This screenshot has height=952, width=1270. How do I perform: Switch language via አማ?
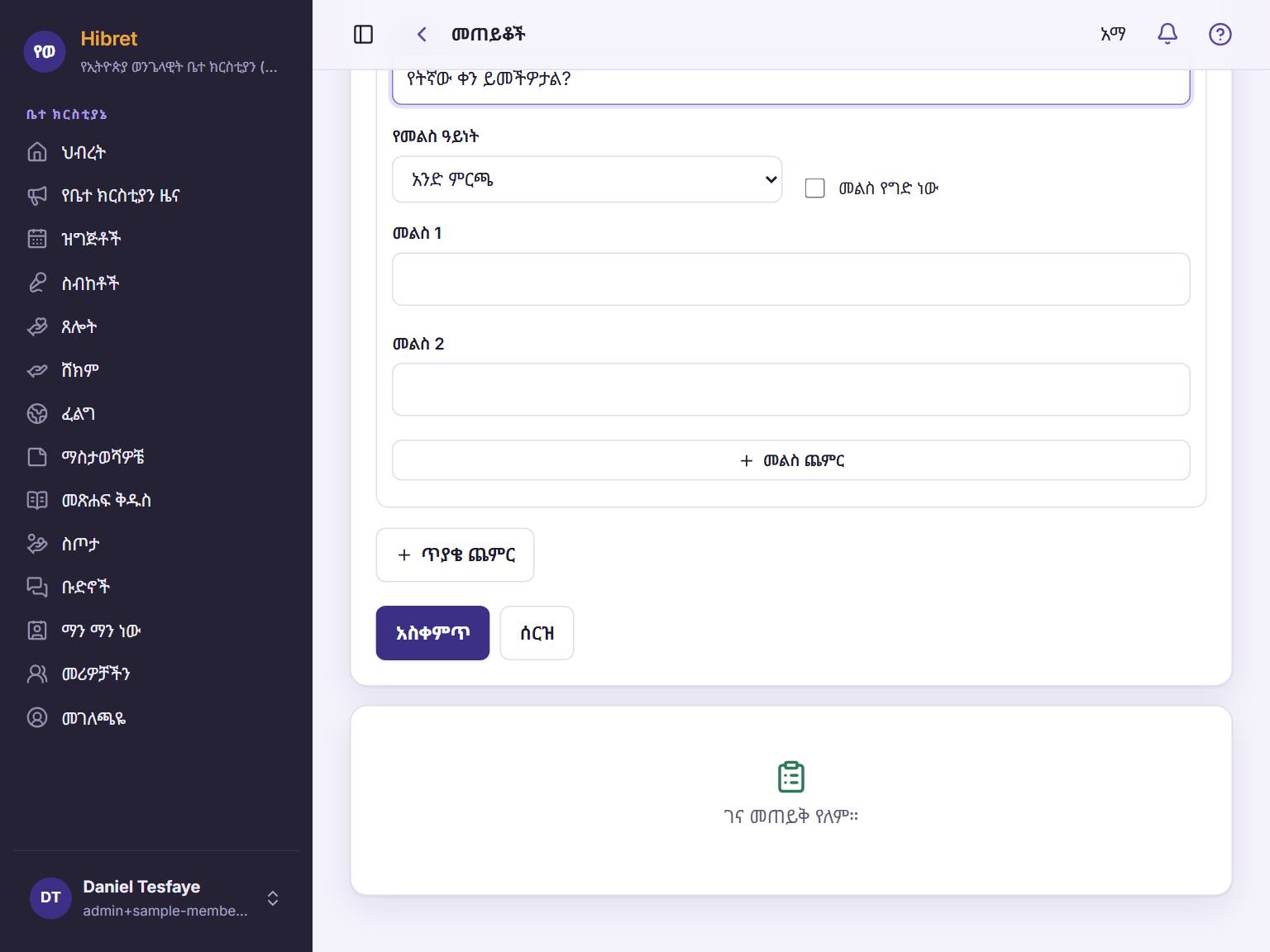coord(1113,34)
